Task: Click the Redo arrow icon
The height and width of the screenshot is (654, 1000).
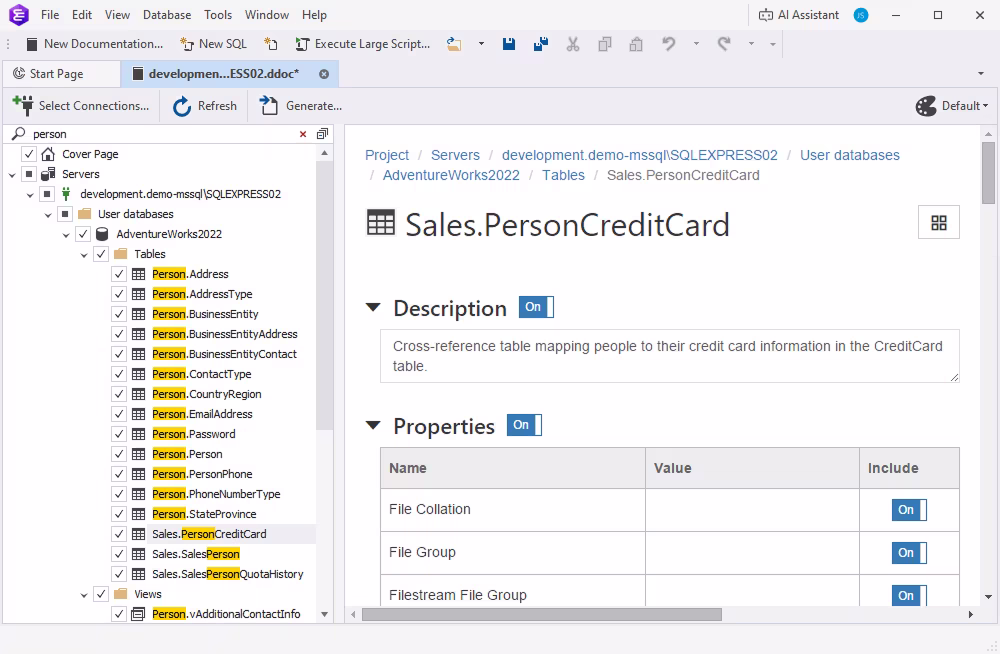Action: pos(723,44)
